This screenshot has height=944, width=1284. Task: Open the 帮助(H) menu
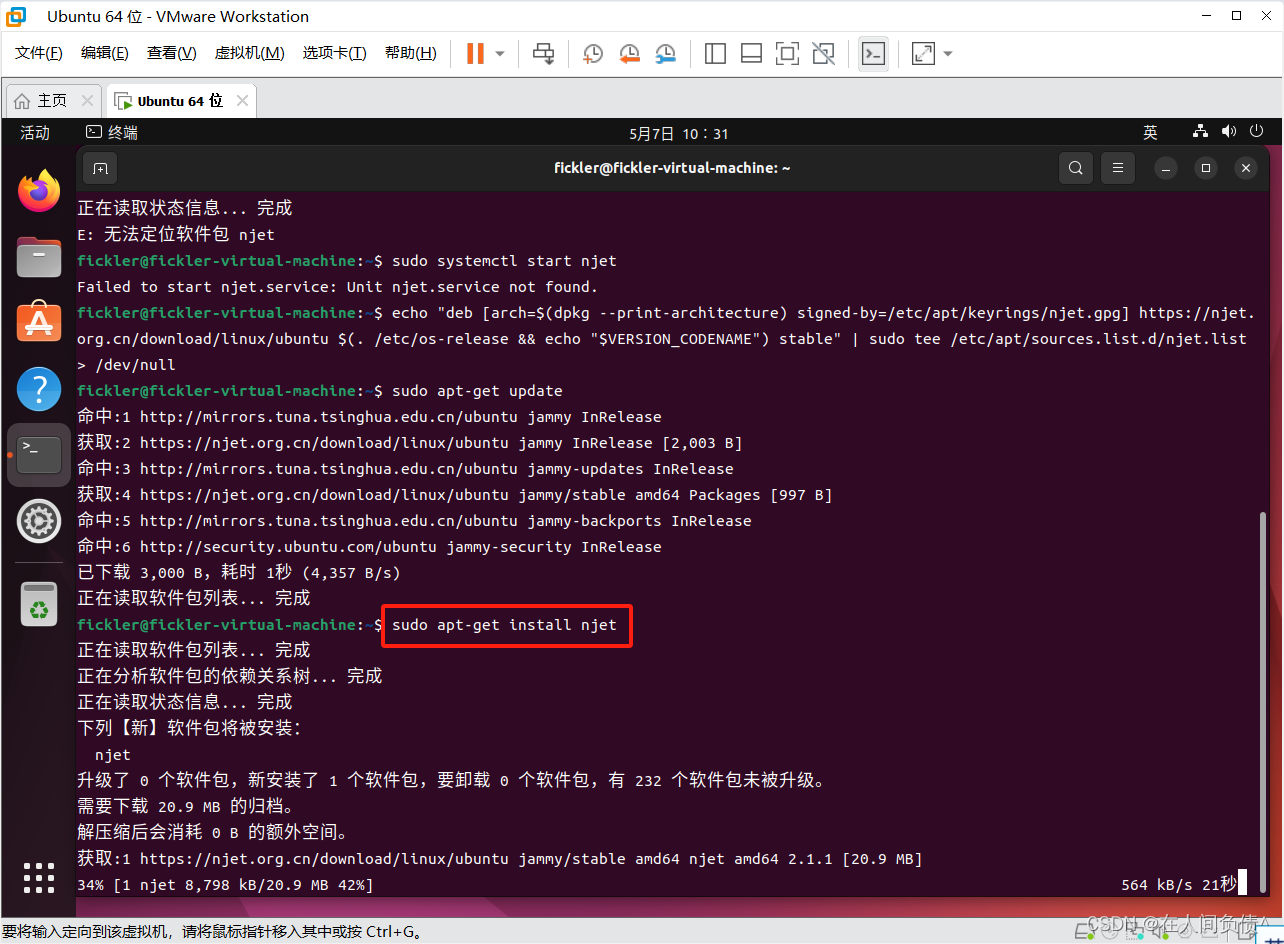click(x=410, y=53)
